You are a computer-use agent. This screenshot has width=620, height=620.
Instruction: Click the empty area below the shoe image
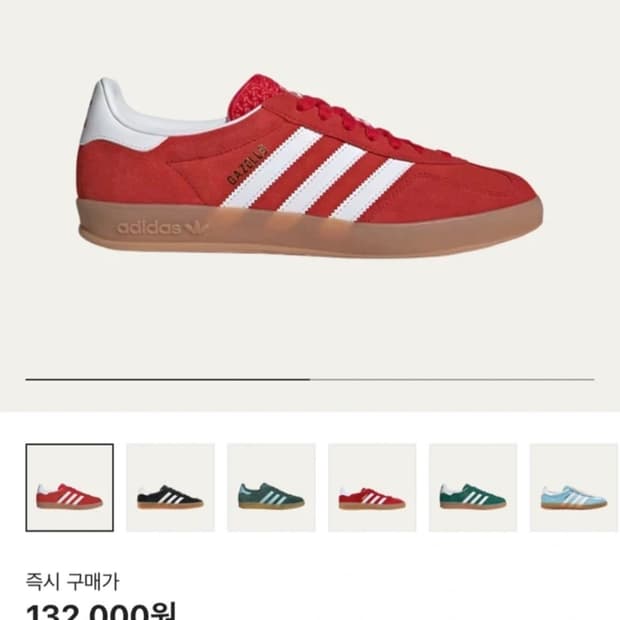tap(310, 316)
